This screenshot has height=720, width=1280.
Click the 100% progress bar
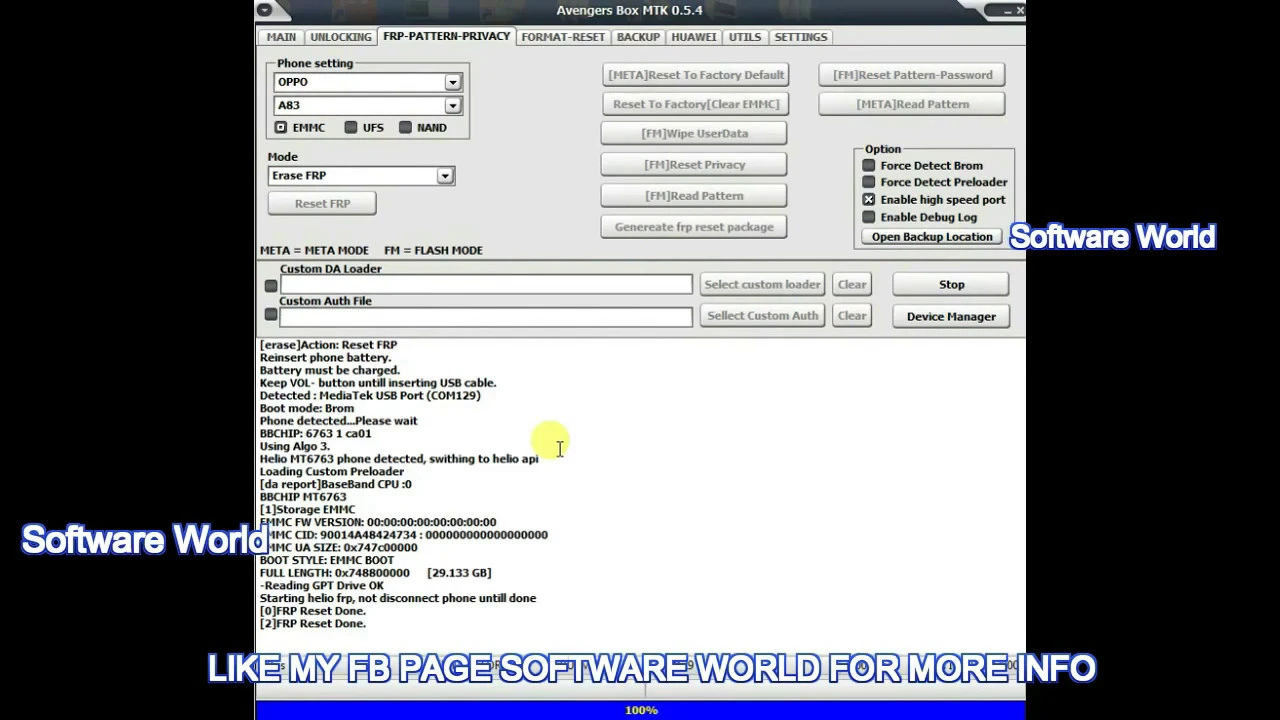[640, 710]
